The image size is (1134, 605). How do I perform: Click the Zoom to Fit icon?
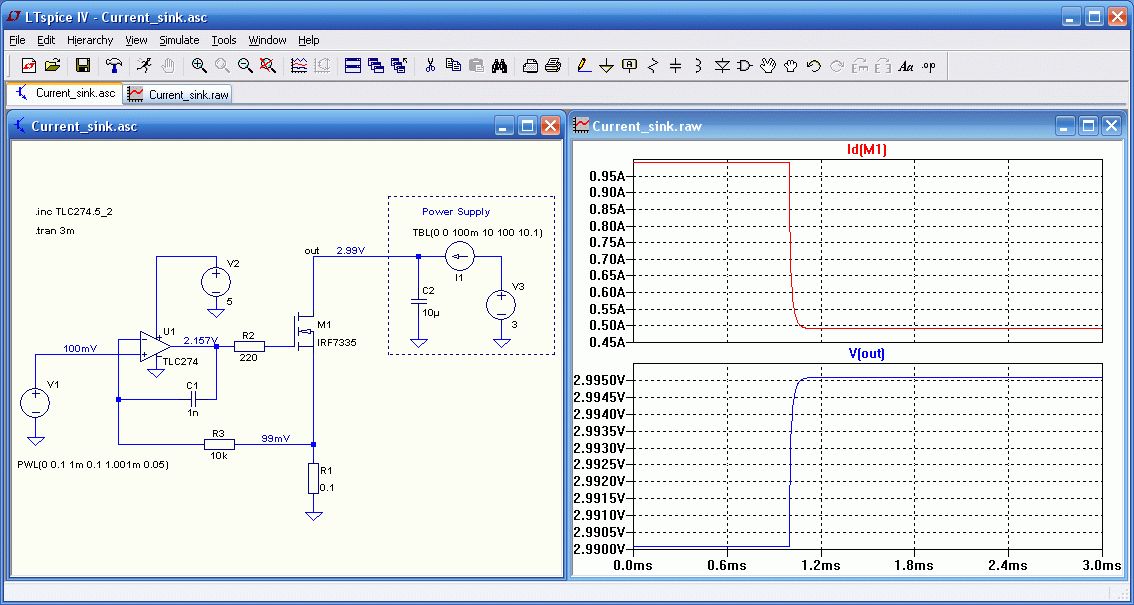point(267,66)
